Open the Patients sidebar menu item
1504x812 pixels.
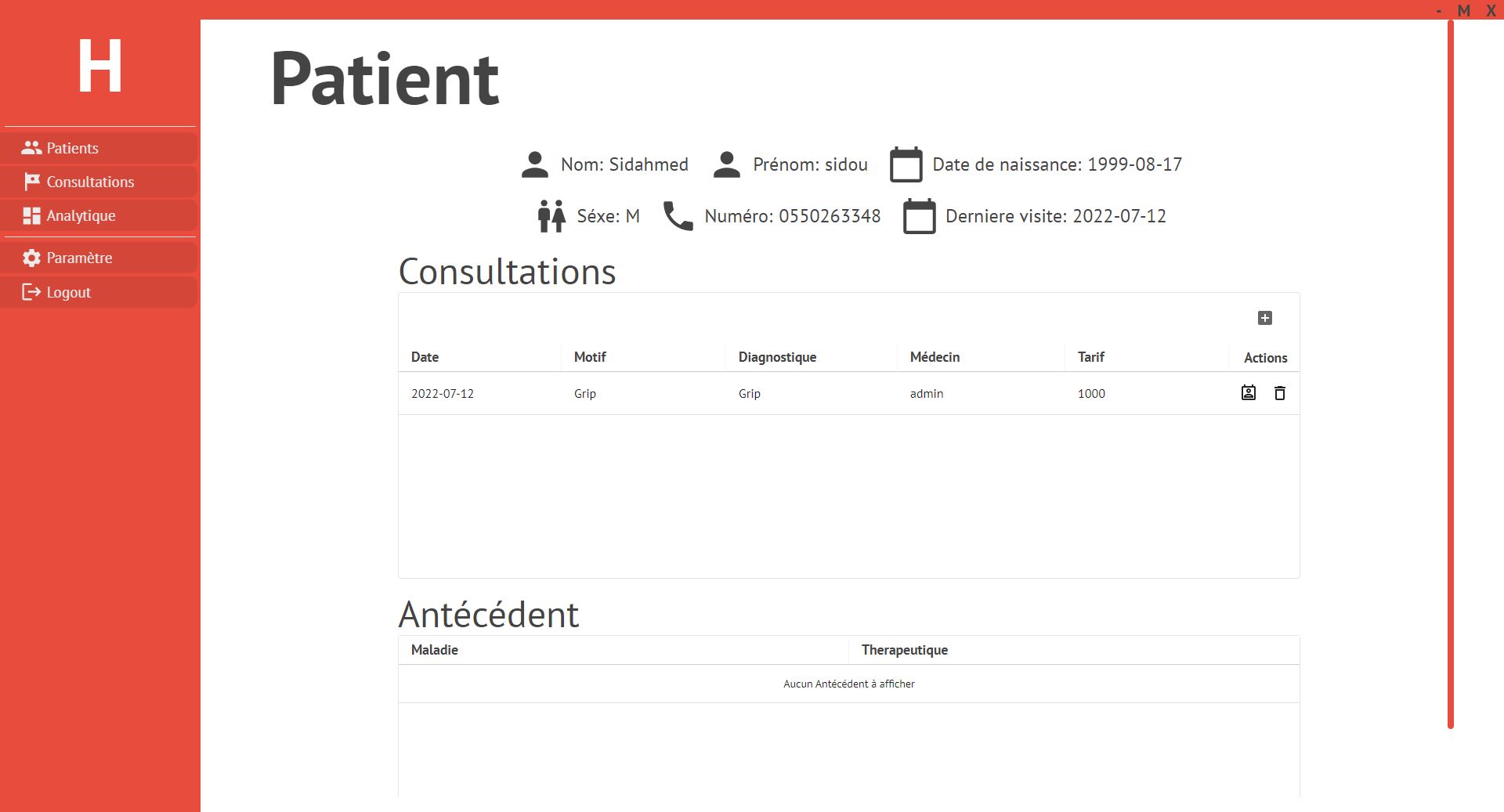[99, 148]
